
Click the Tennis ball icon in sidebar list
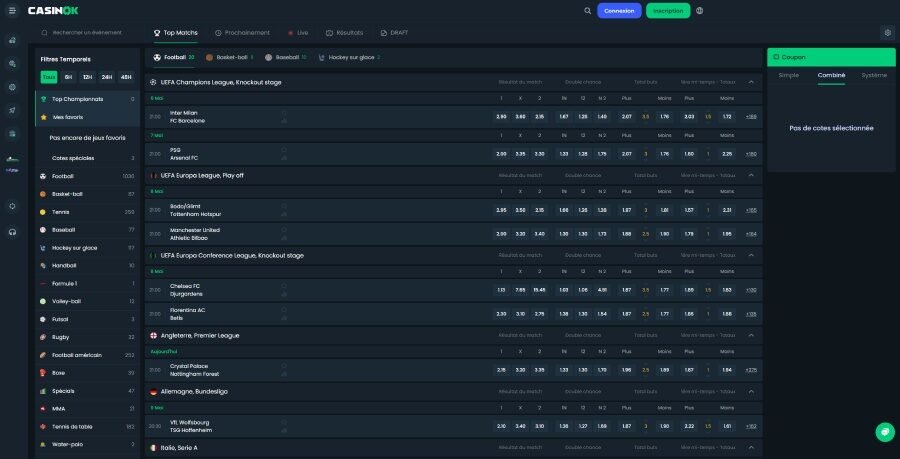(x=43, y=212)
